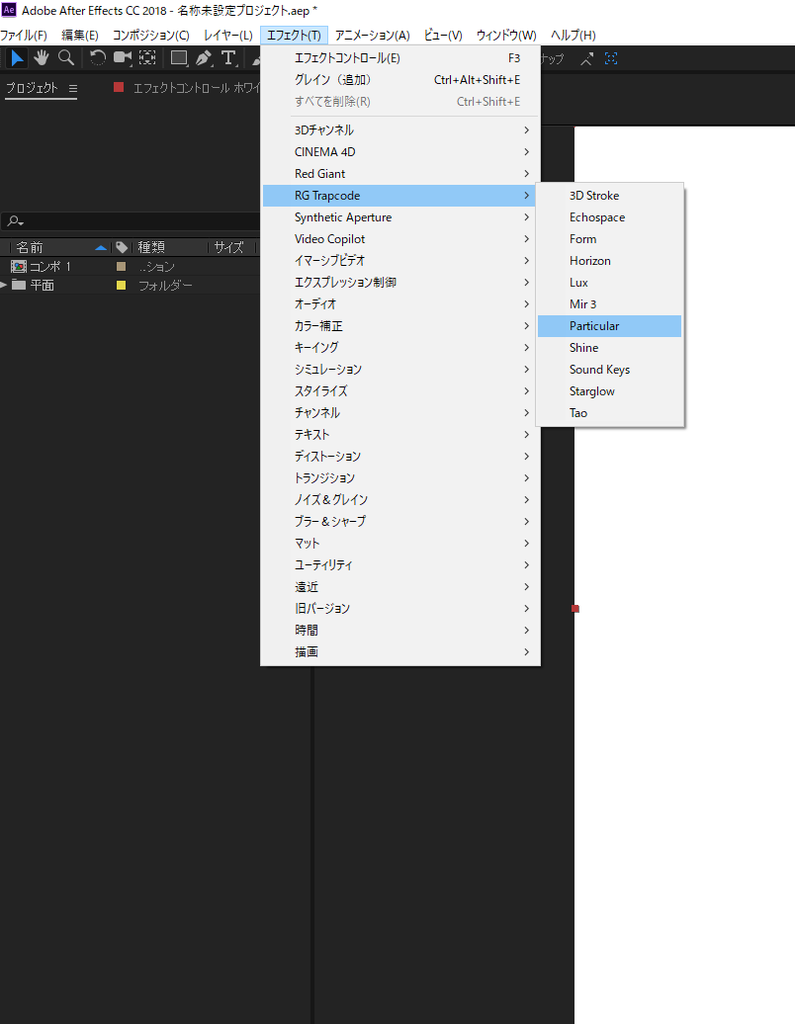Select the Pen tool
This screenshot has width=795, height=1024.
click(x=204, y=58)
